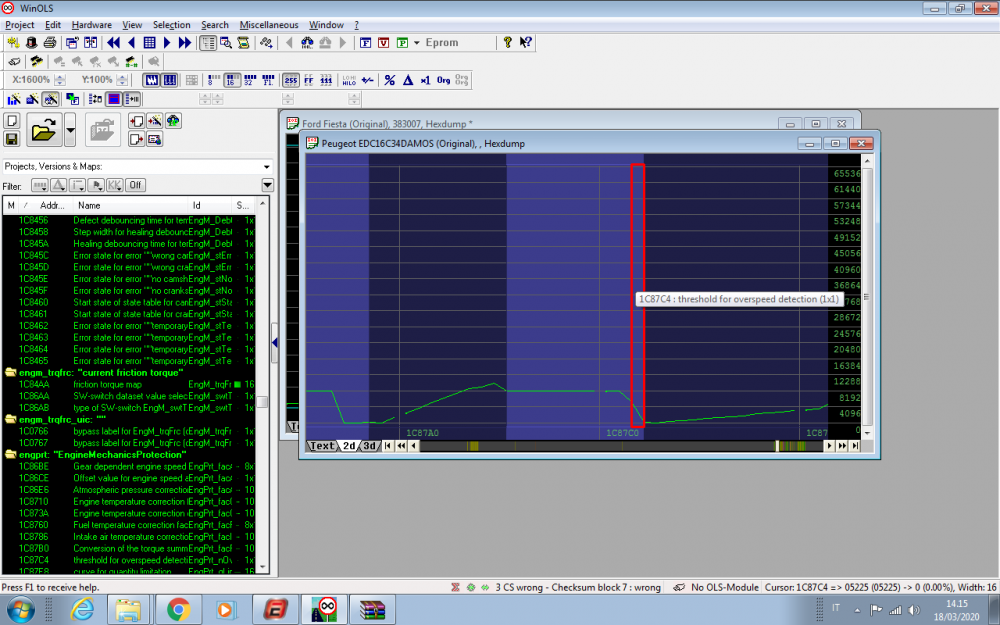Screen dimensions: 1000x625
Task: Click the new project page icon
Action: click(x=11, y=121)
